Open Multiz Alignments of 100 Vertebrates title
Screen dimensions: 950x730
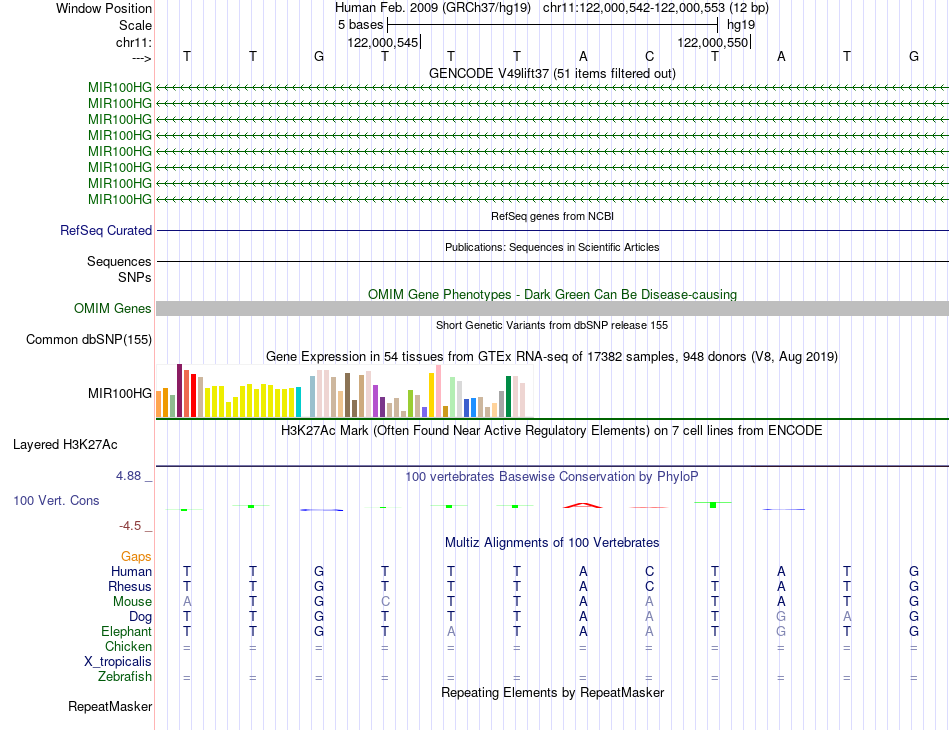point(552,543)
